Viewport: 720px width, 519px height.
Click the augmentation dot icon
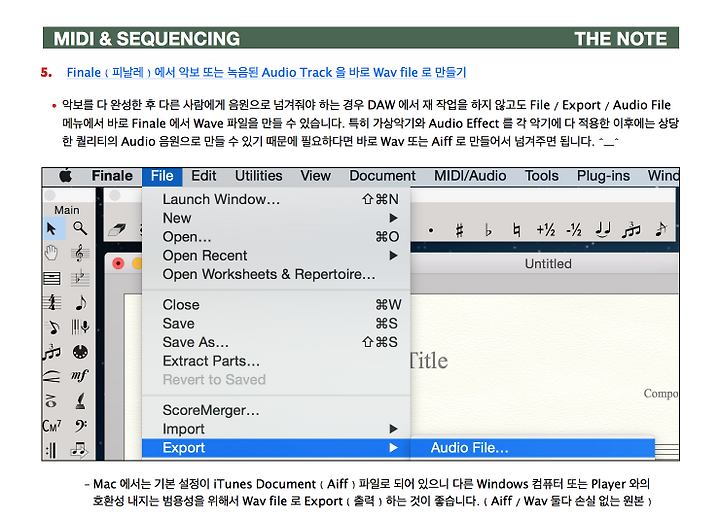coord(431,230)
